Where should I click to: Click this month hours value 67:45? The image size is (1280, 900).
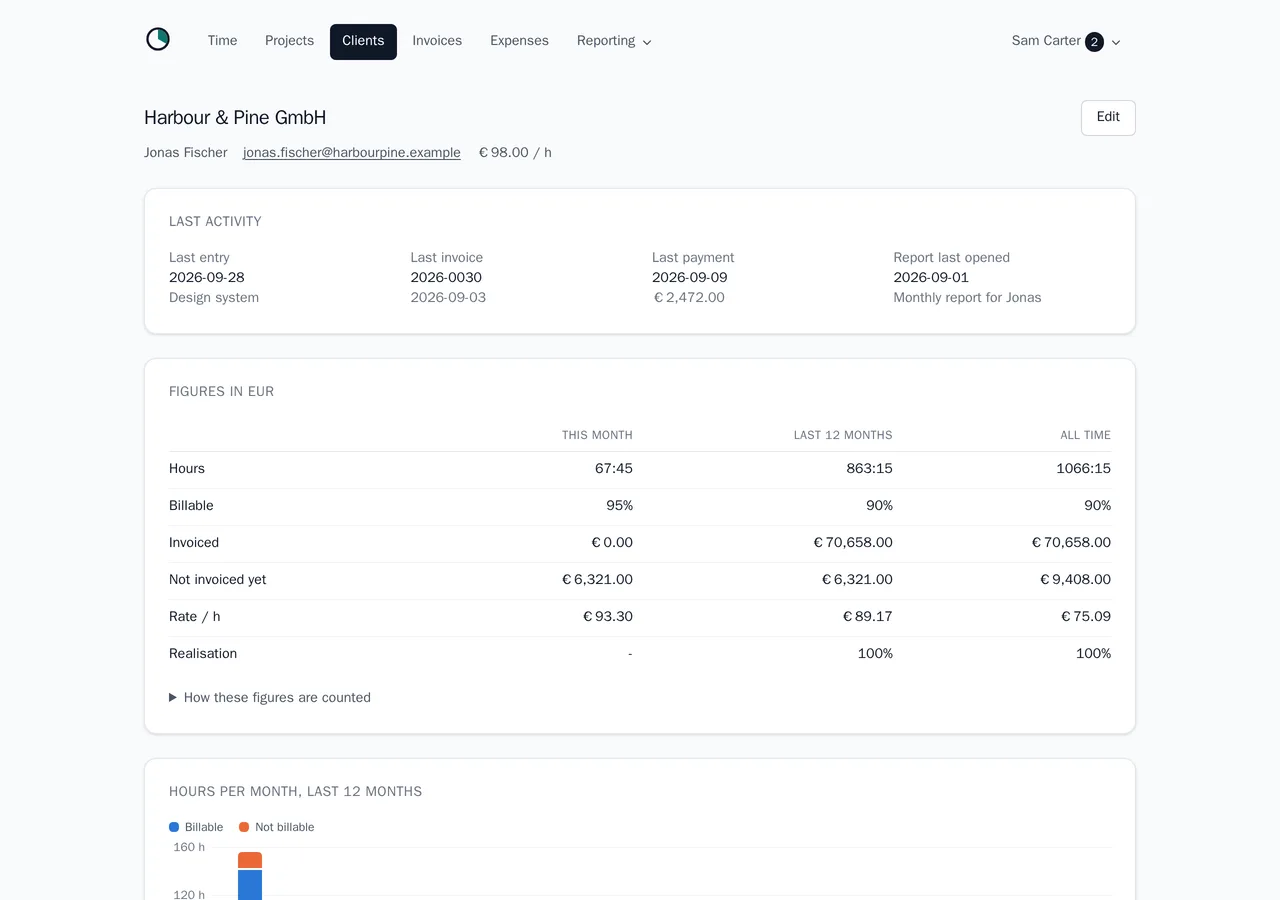(614, 469)
